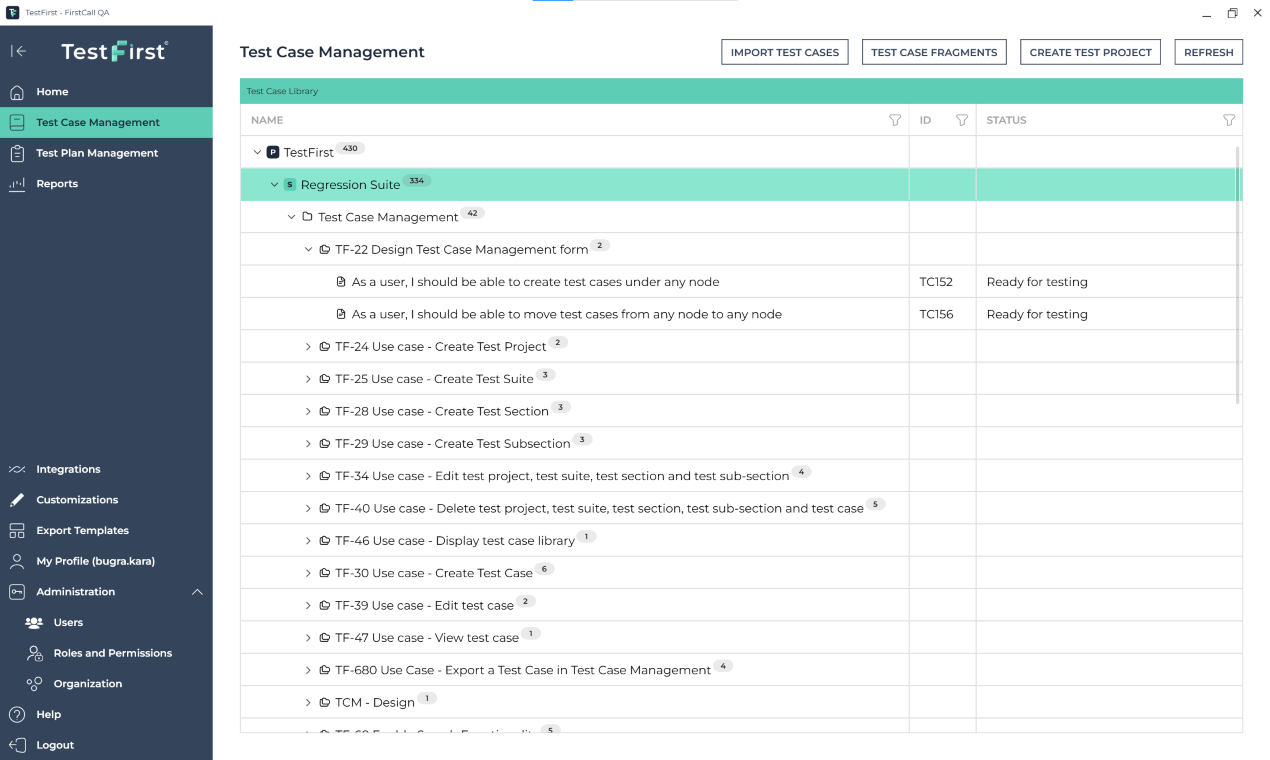Click the Export Templates icon
Image resolution: width=1270 pixels, height=760 pixels.
pyautogui.click(x=17, y=531)
